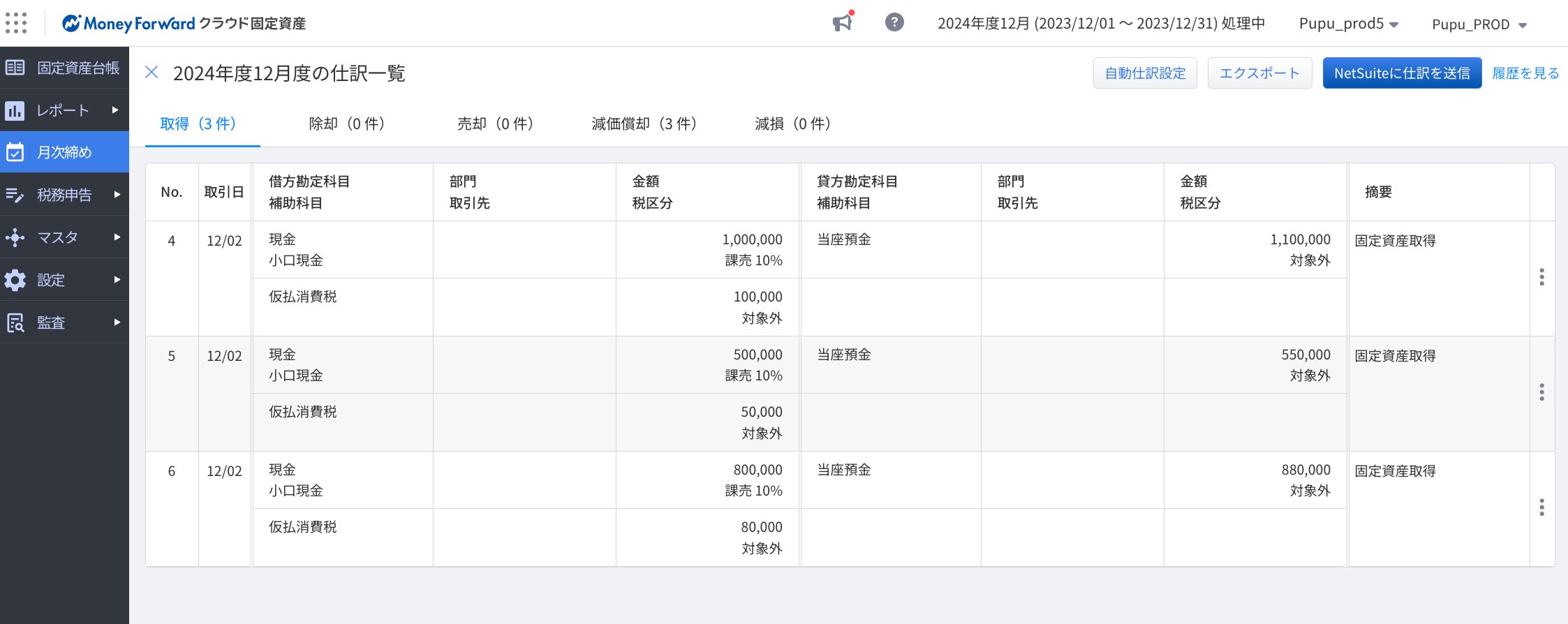This screenshot has height=624, width=1568.
Task: Close the journal list with X icon
Action: (151, 72)
